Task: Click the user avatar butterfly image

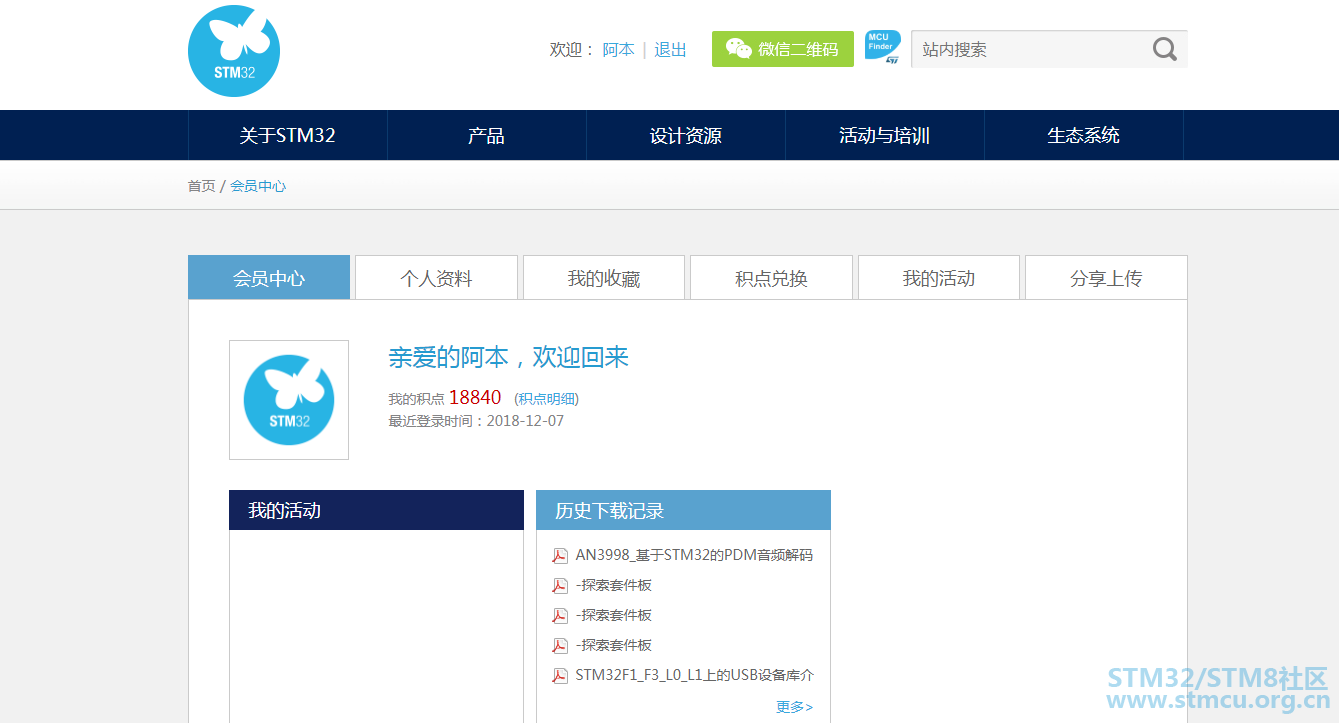Action: click(x=289, y=400)
